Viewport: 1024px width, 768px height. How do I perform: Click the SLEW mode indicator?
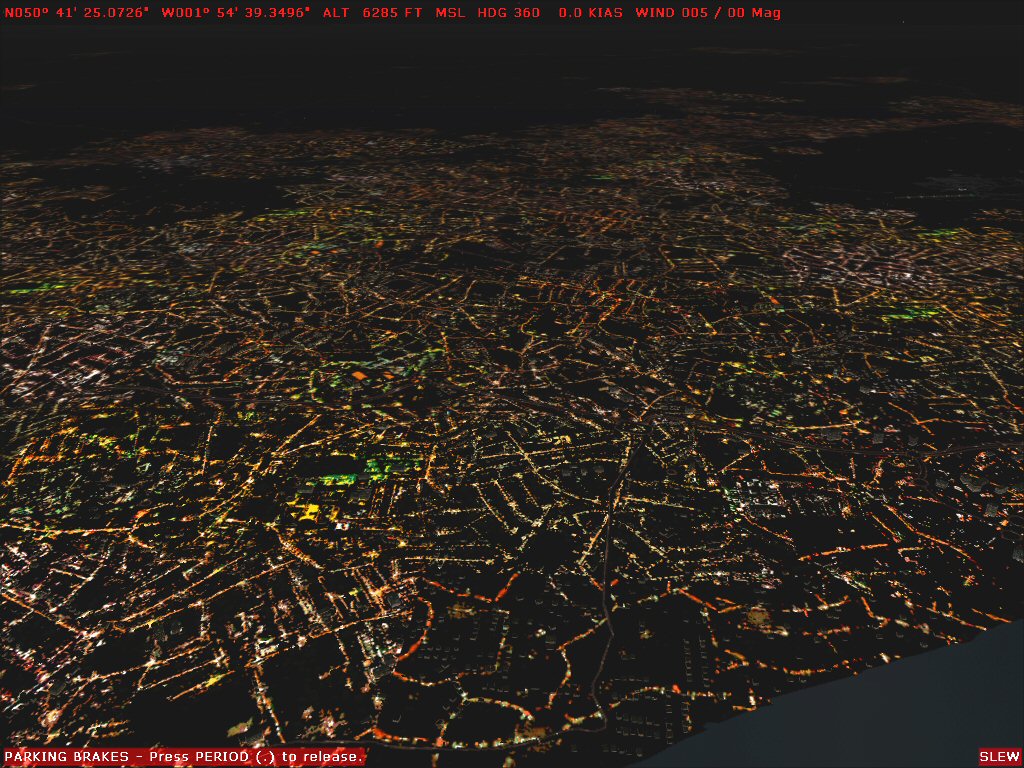(999, 756)
